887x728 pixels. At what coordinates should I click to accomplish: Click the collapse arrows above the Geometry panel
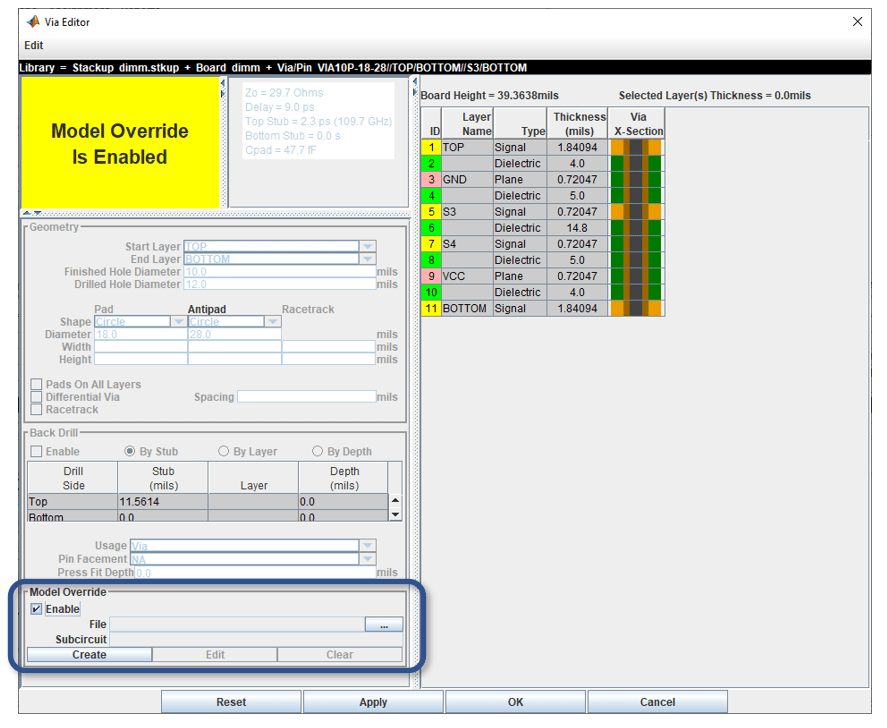point(31,212)
